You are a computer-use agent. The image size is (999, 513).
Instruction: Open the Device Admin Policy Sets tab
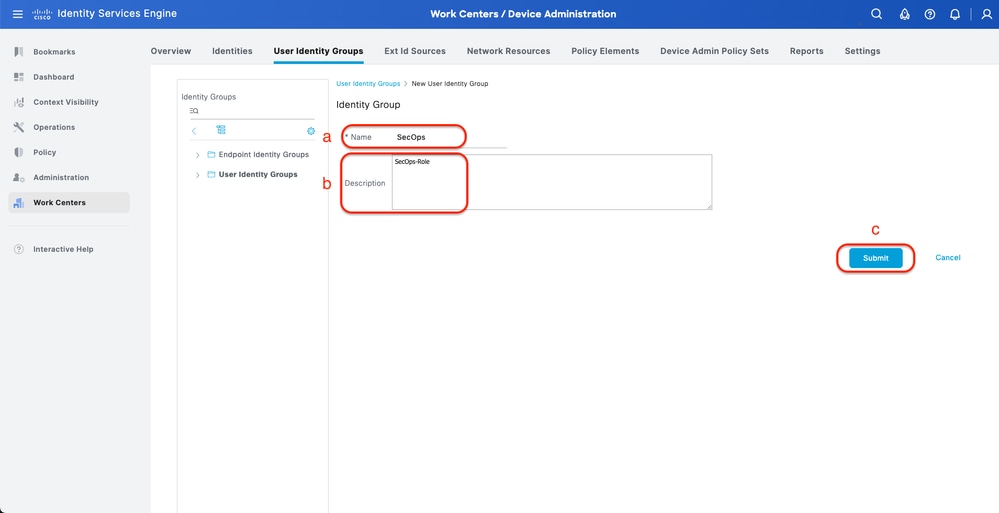pyautogui.click(x=714, y=51)
